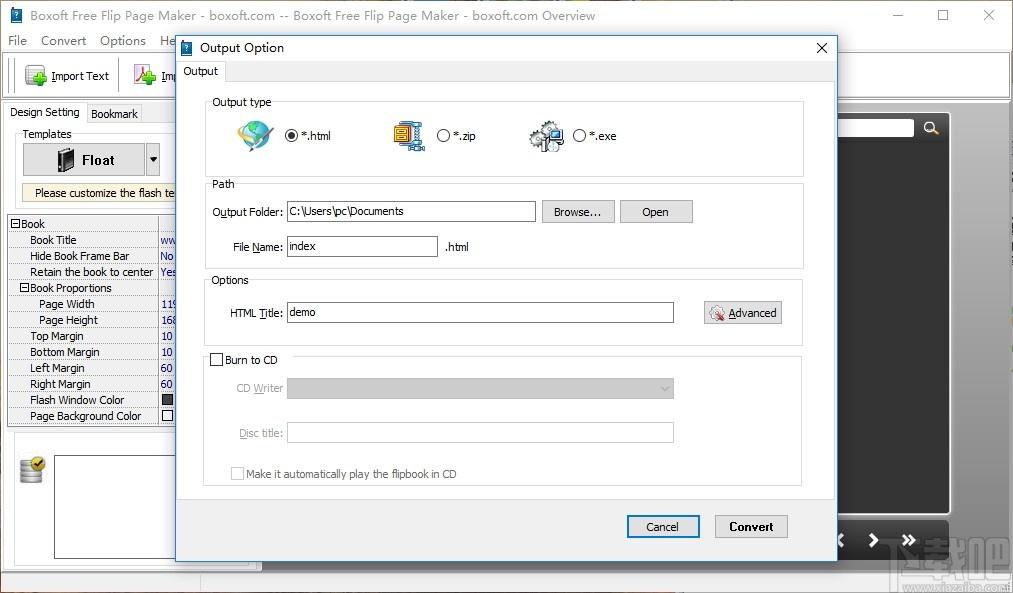This screenshot has height=593, width=1013.
Task: Click the Open folder button
Action: point(656,212)
